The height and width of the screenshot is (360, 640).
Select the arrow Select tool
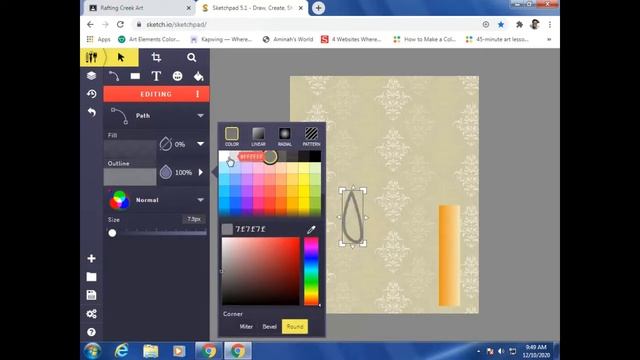[121, 58]
